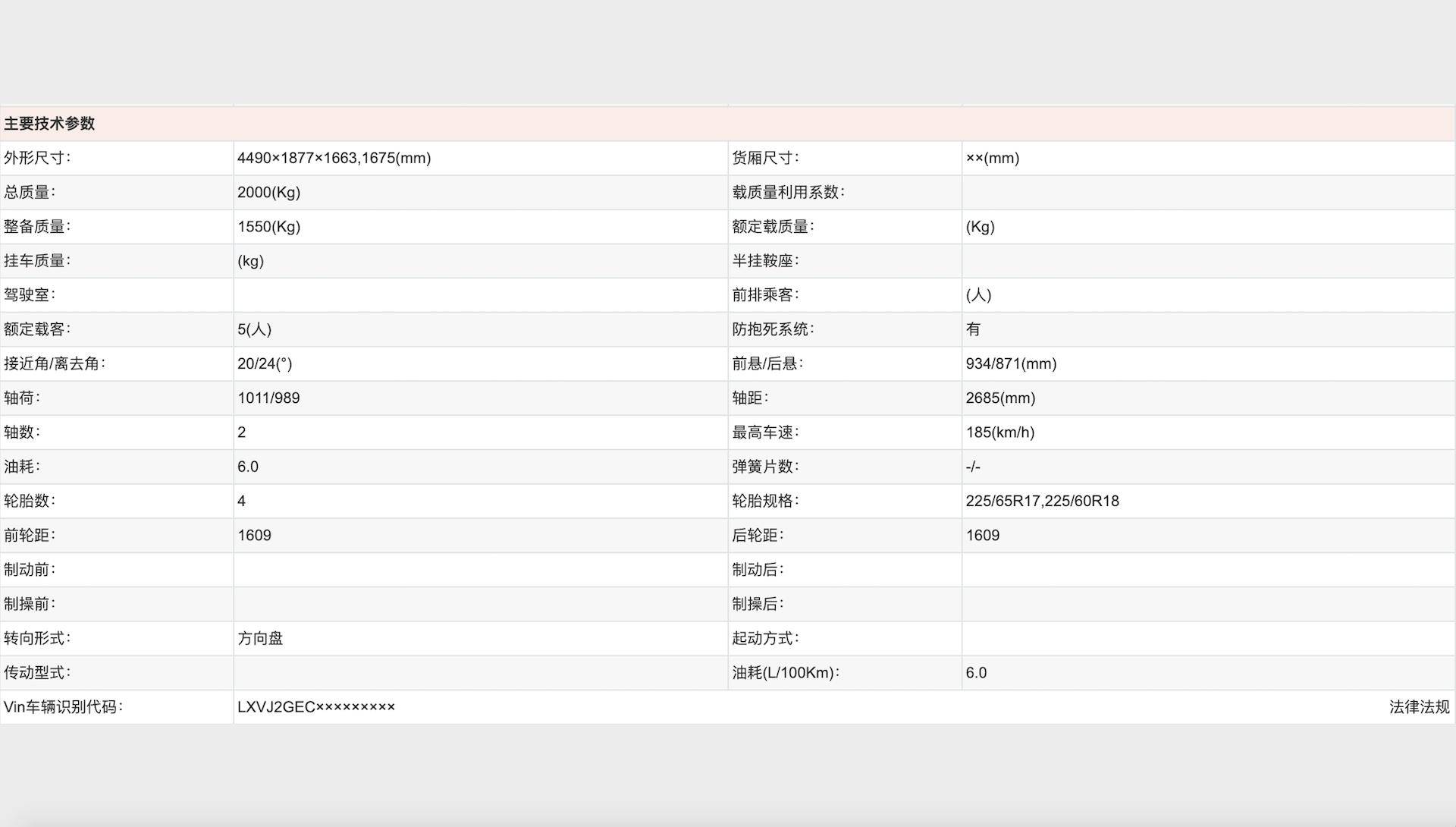1456x827 pixels.
Task: Click the 225/65R17,225/60R18 tire value
Action: [x=1042, y=501]
